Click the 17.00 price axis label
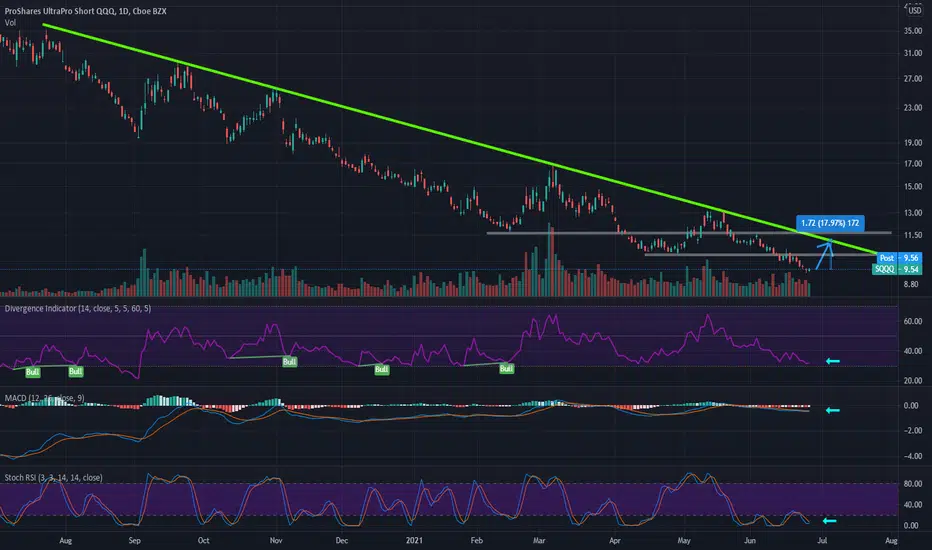This screenshot has height=550, width=932. click(912, 164)
